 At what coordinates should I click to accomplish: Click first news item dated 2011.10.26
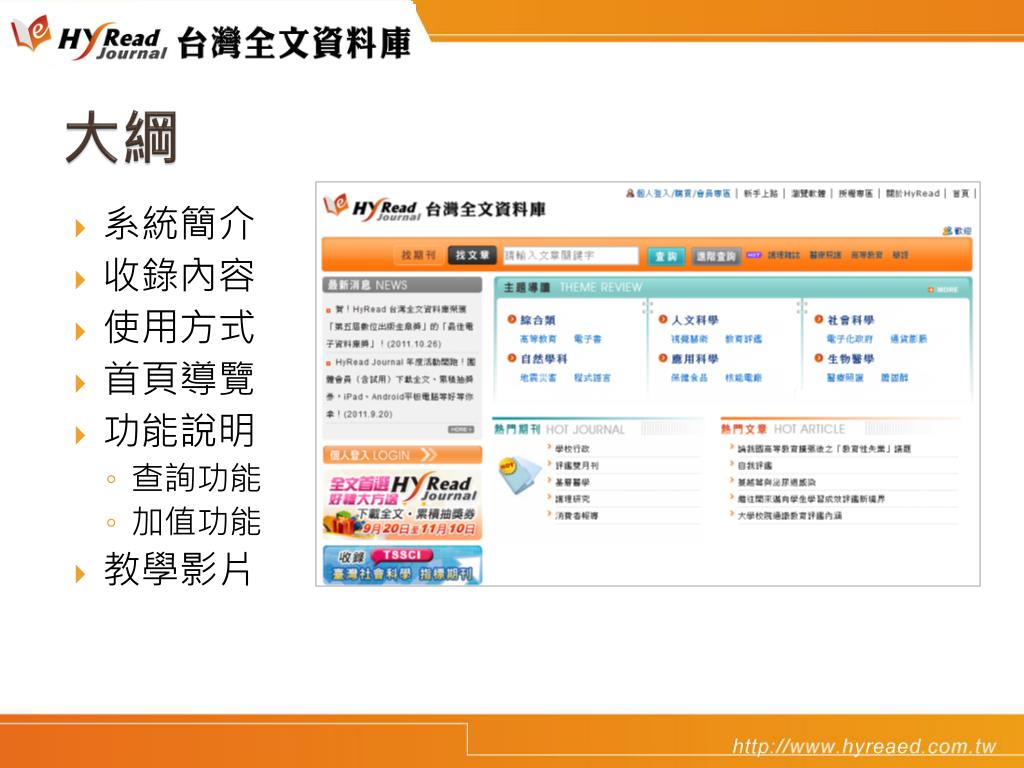[x=400, y=326]
